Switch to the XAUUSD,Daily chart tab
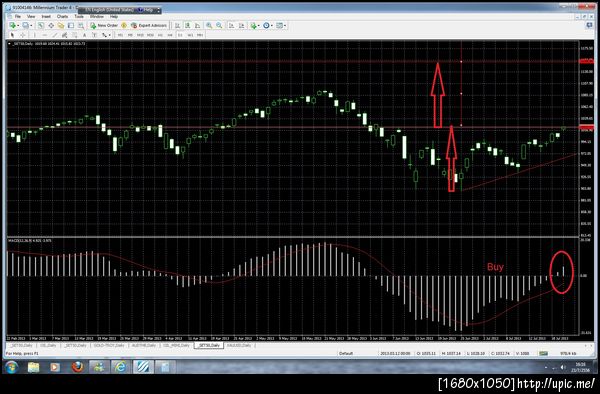Image resolution: width=600 pixels, height=394 pixels. pos(240,345)
